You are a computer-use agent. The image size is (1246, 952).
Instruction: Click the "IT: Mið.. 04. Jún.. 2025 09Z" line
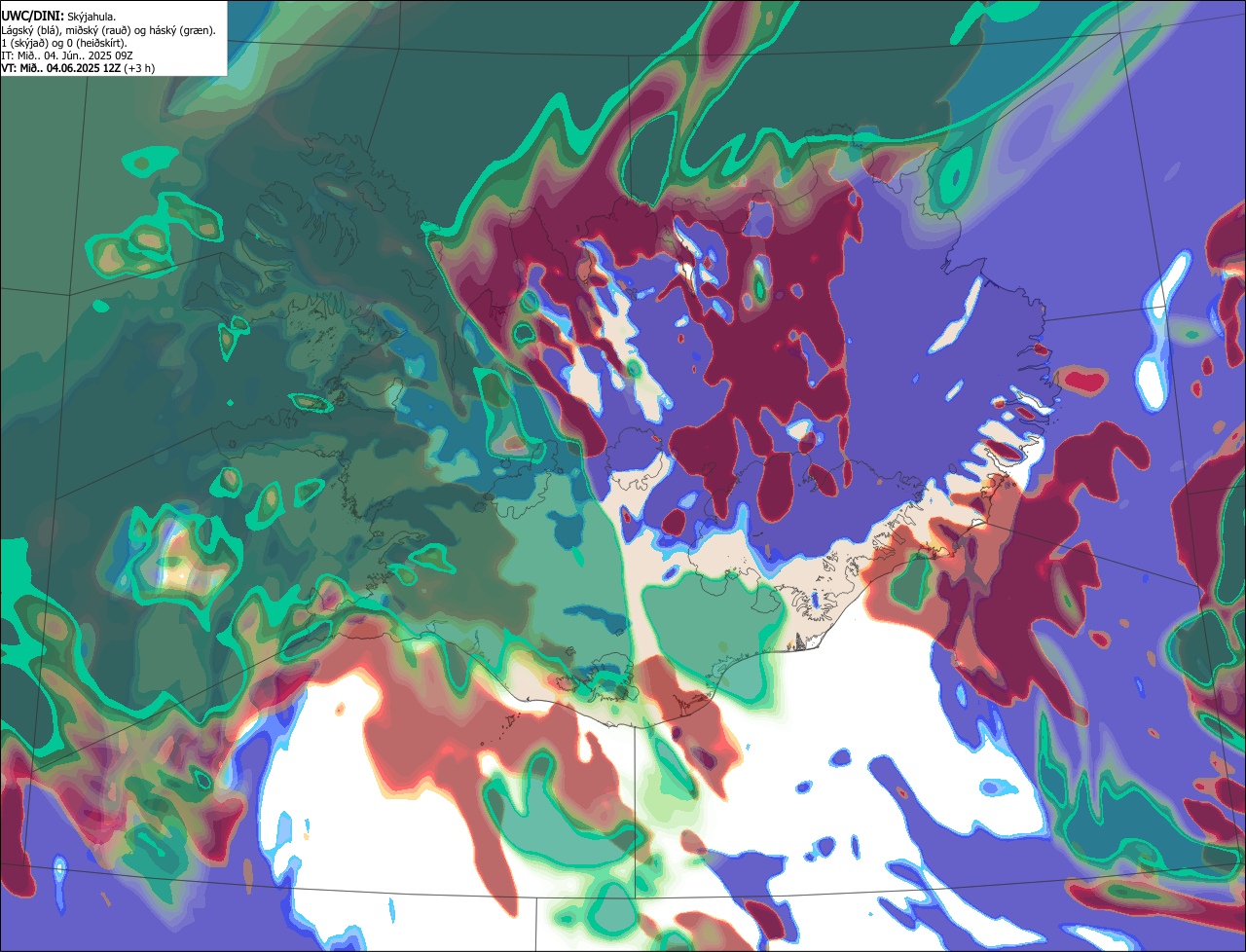coord(66,56)
